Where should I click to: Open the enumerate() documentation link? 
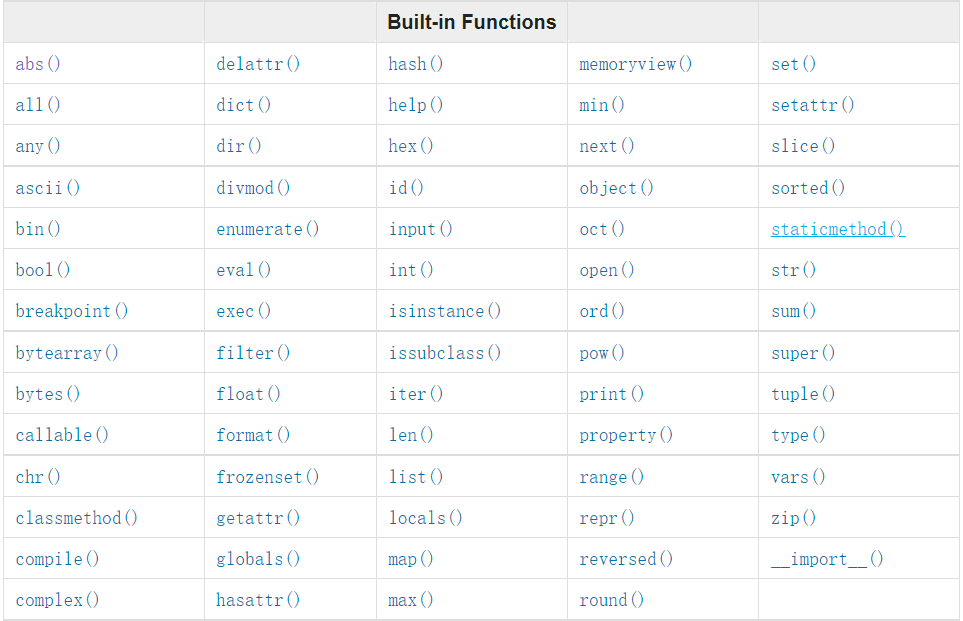click(267, 229)
